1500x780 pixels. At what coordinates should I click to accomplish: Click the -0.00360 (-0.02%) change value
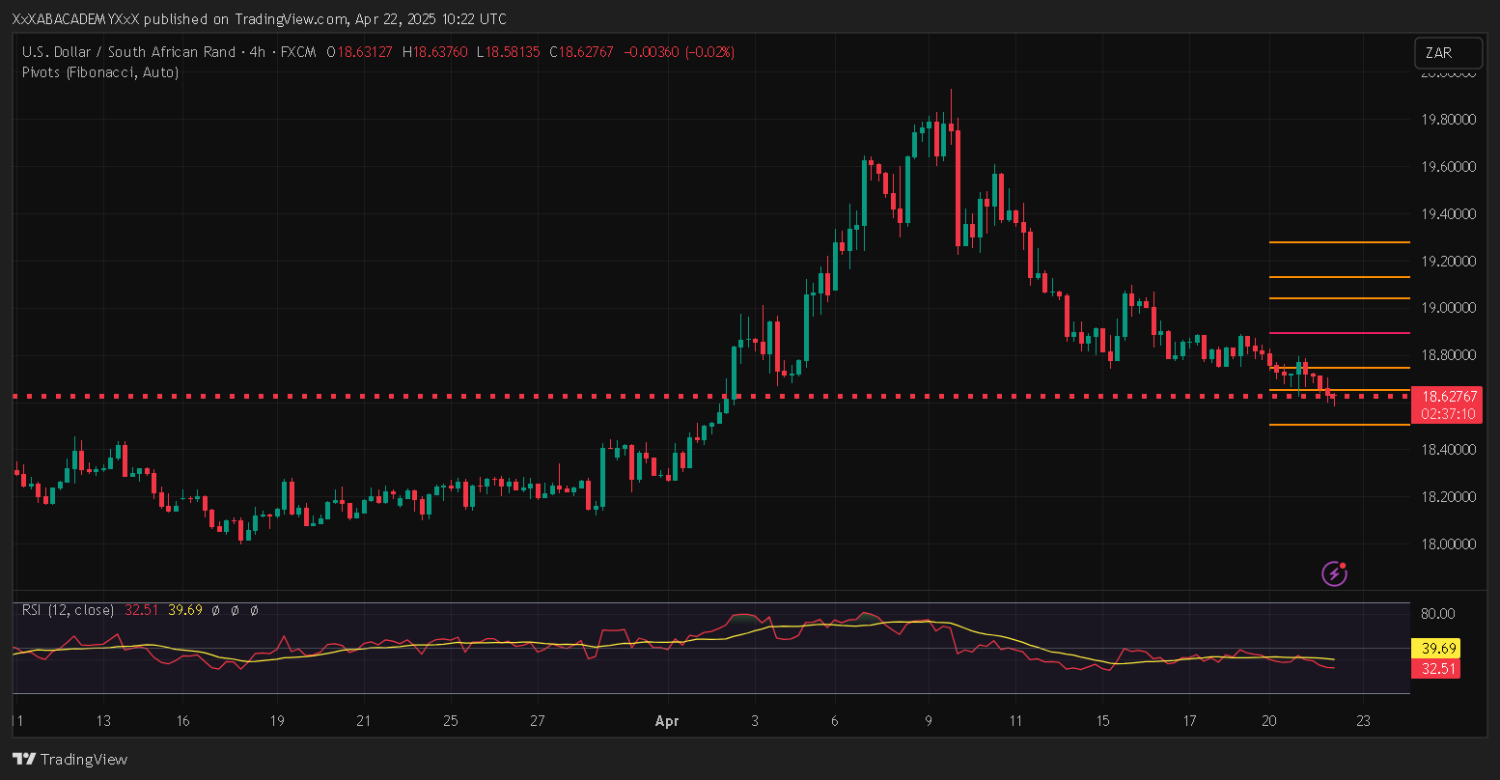point(679,52)
